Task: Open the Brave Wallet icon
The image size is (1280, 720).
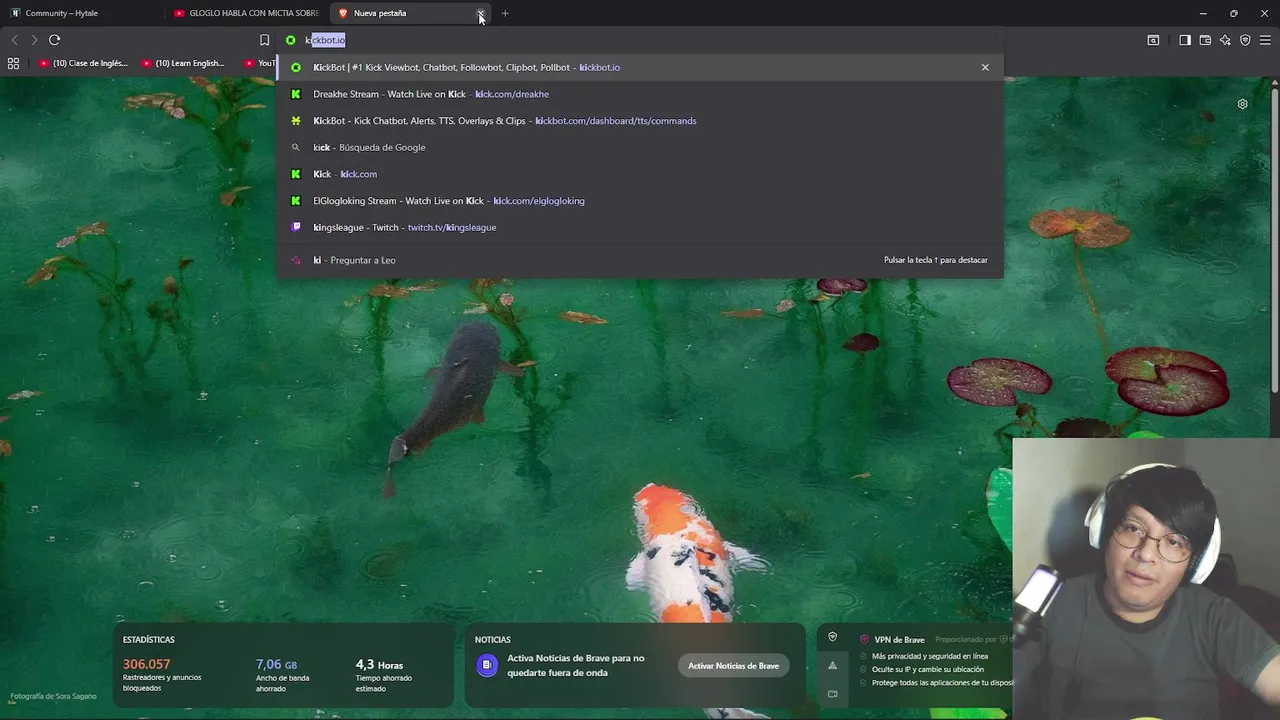Action: [1205, 40]
